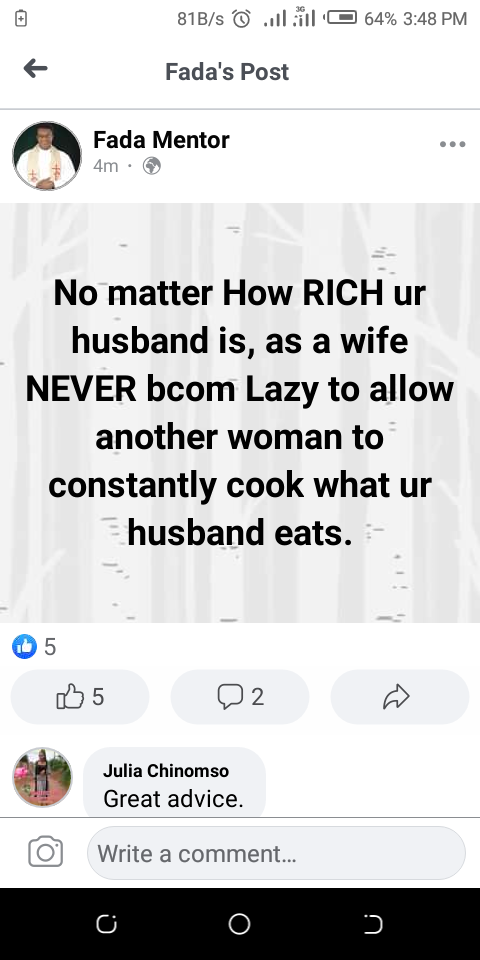Tap the back arrow in header
Image resolution: width=480 pixels, height=960 pixels.
(x=36, y=69)
